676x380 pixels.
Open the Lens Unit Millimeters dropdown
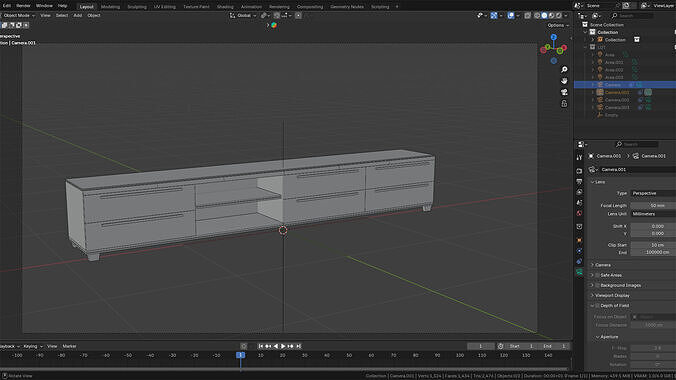click(x=653, y=214)
